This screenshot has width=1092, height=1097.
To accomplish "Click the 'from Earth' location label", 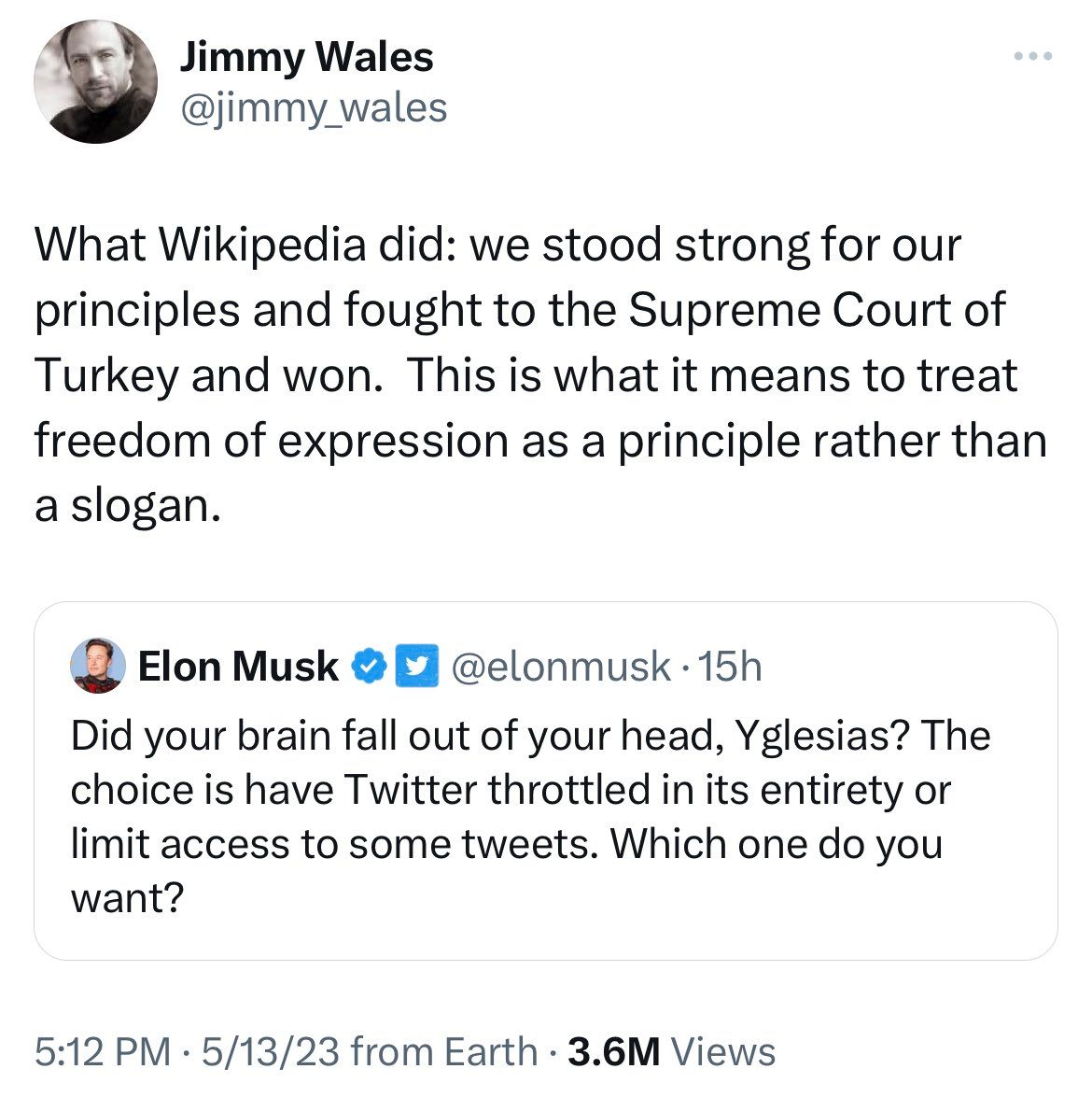I will [443, 1051].
